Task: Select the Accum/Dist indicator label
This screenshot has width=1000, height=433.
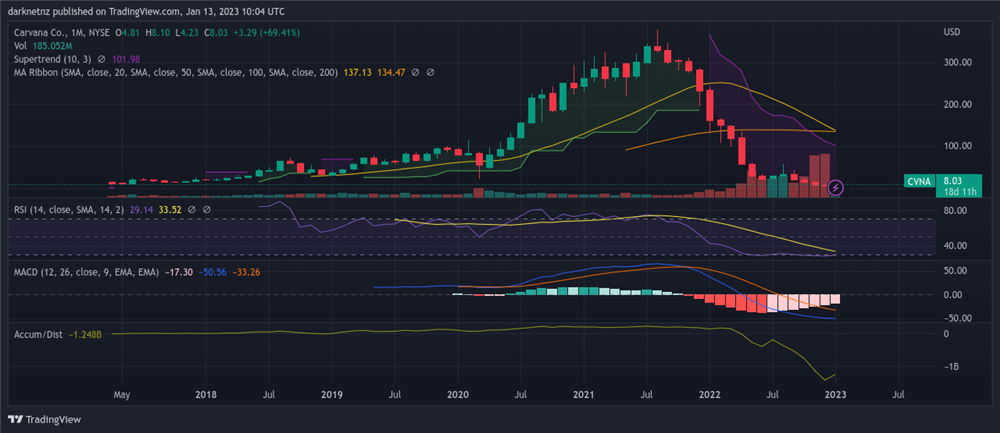Action: pos(38,334)
